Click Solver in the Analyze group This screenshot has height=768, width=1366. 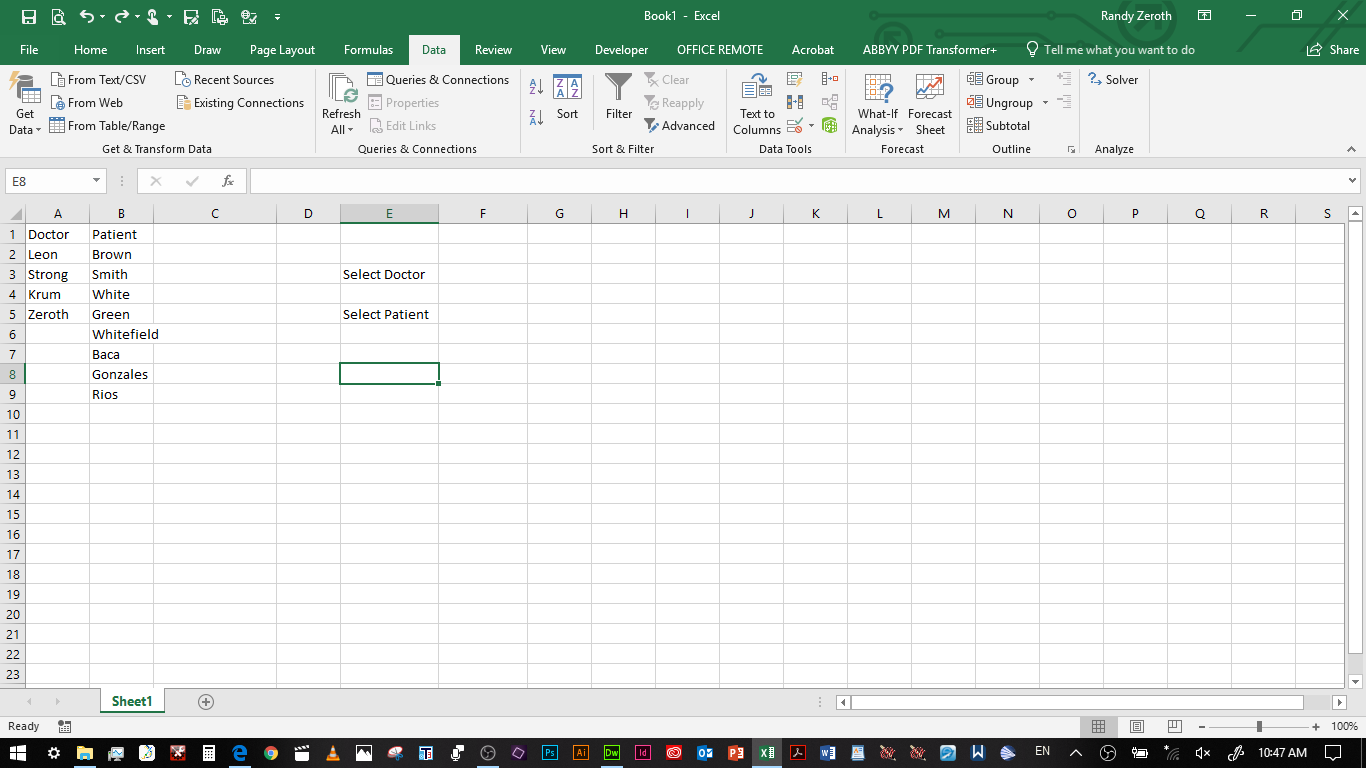tap(1113, 79)
